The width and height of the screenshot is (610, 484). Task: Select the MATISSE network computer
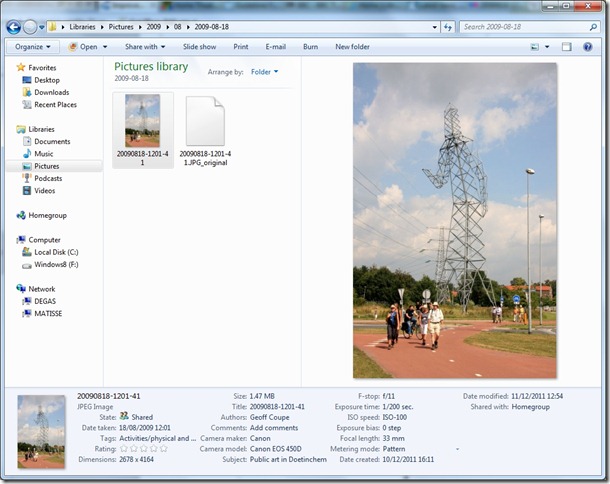(49, 313)
